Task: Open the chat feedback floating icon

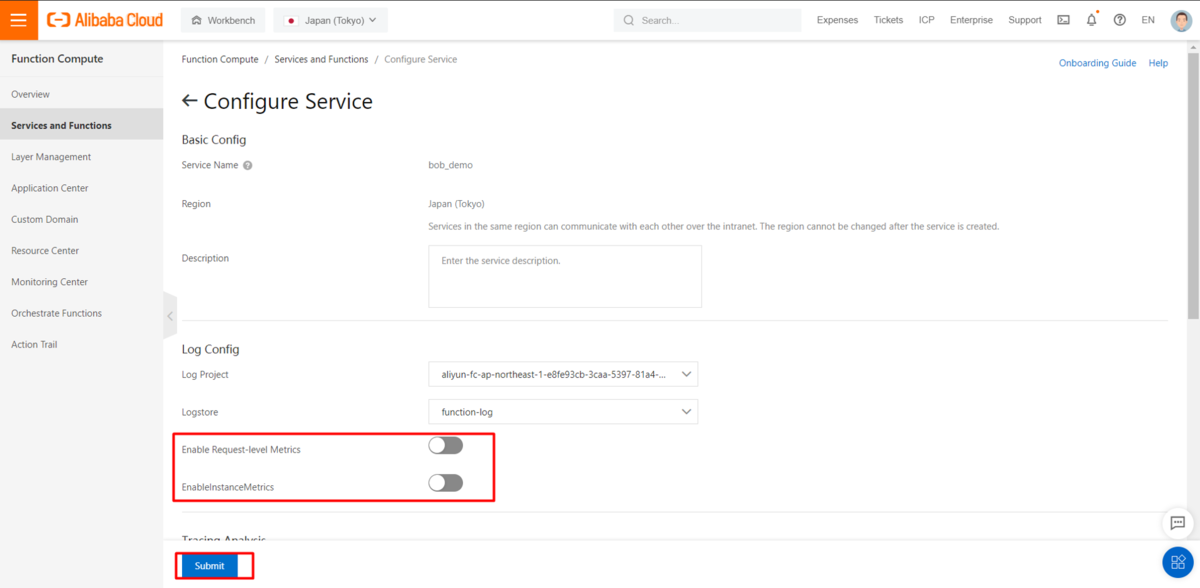Action: point(1178,523)
